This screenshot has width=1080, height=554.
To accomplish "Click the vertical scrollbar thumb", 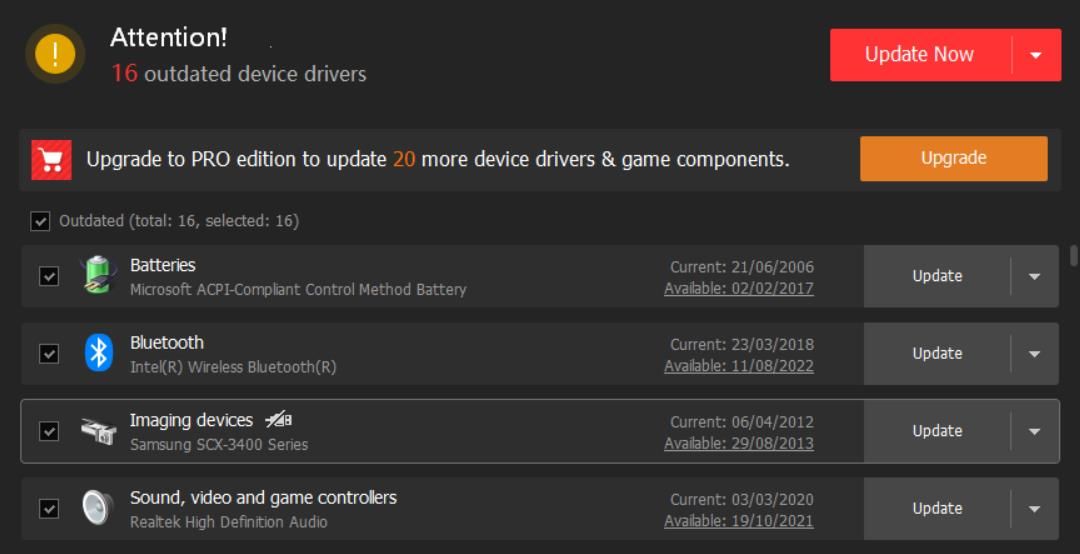I will (1074, 254).
